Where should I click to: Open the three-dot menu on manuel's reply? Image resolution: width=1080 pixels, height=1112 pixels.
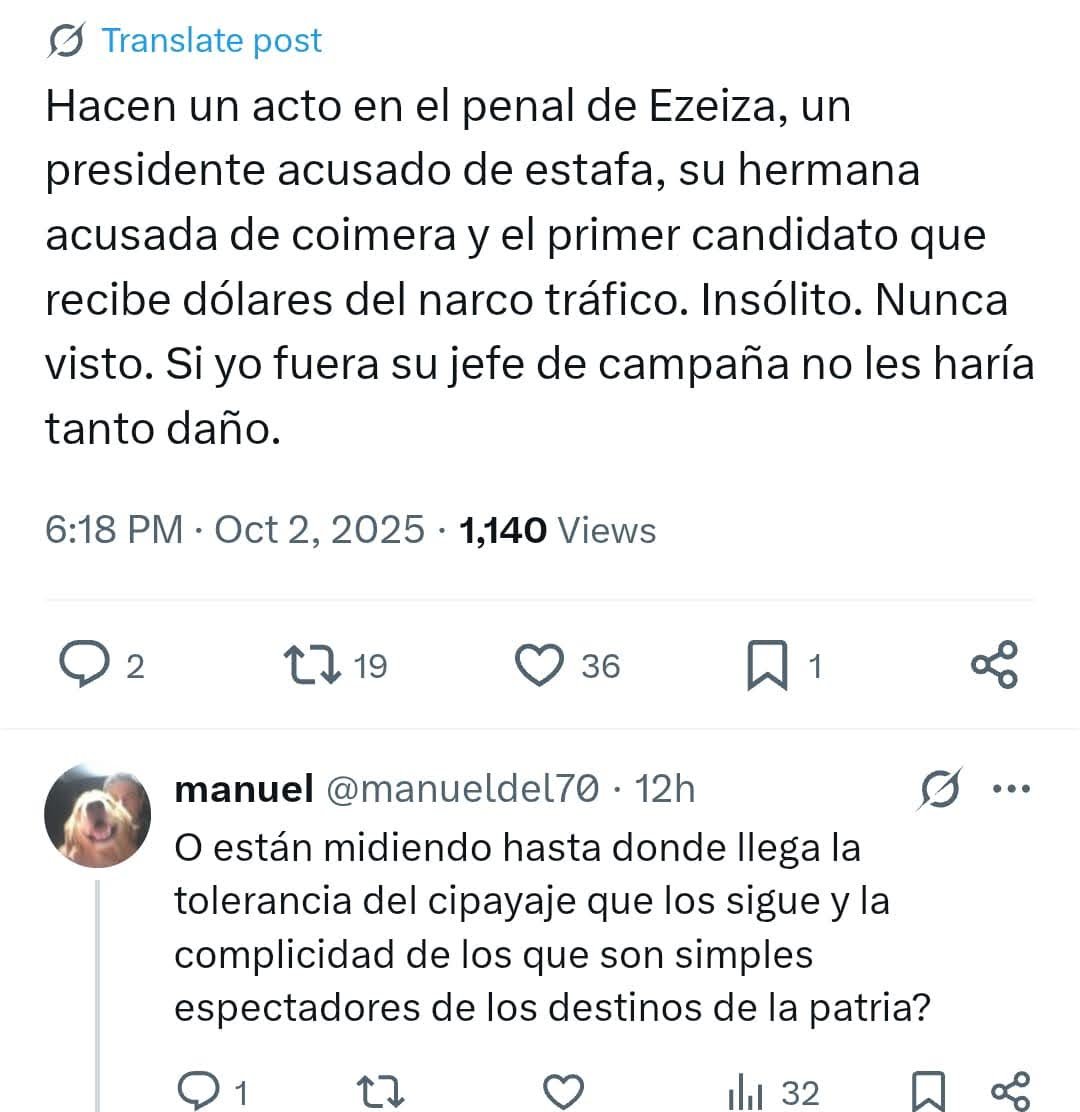1009,789
